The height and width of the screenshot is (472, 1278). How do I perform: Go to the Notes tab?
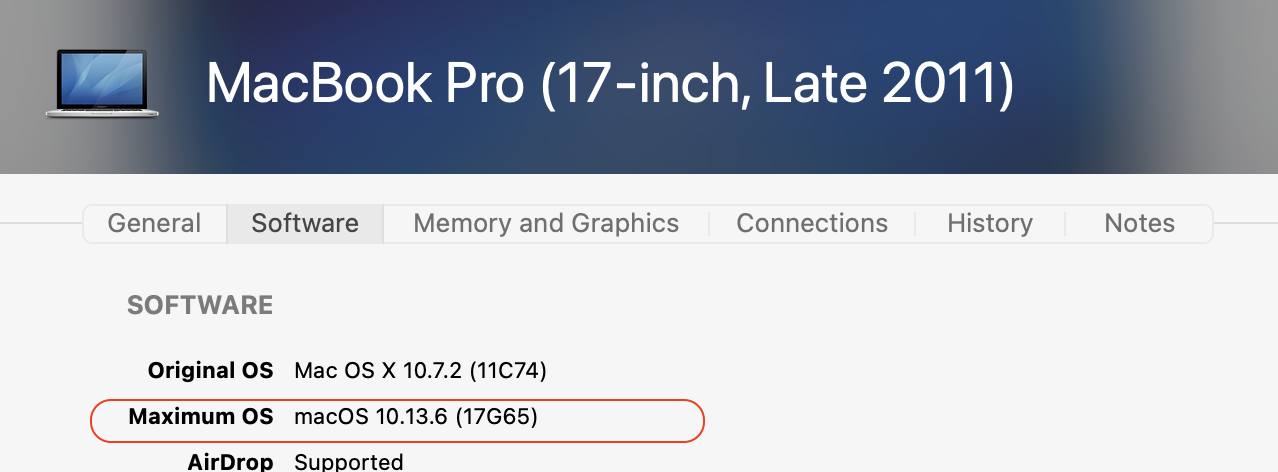(x=1139, y=223)
